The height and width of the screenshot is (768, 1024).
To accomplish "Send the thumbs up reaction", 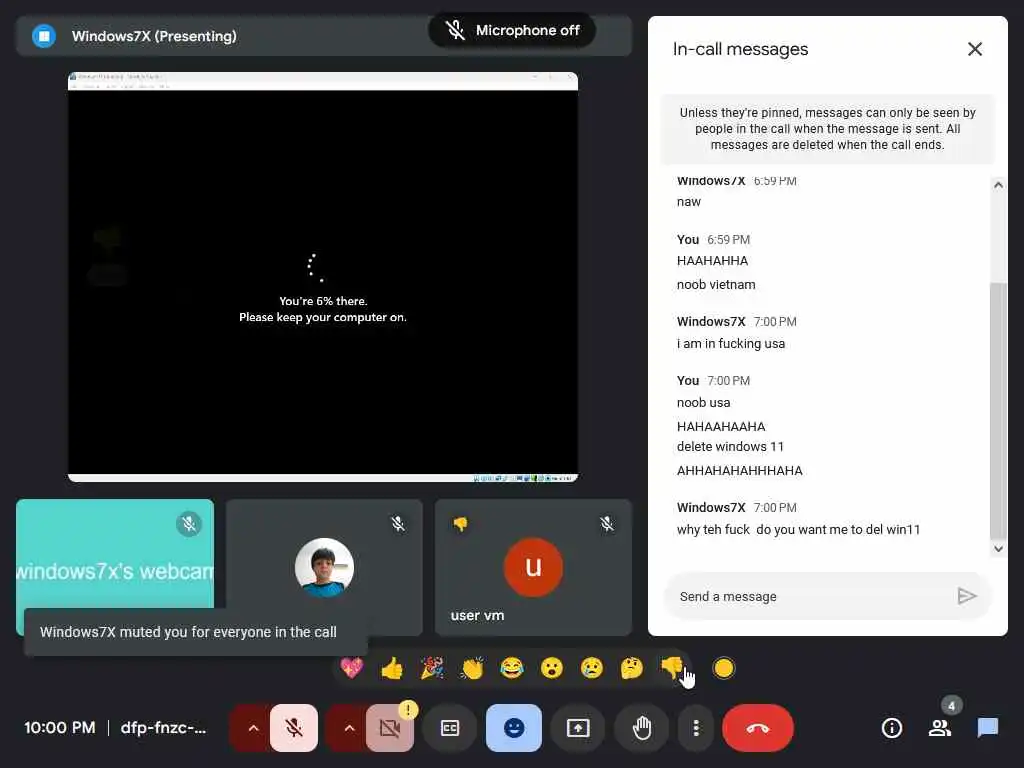I will click(x=392, y=668).
